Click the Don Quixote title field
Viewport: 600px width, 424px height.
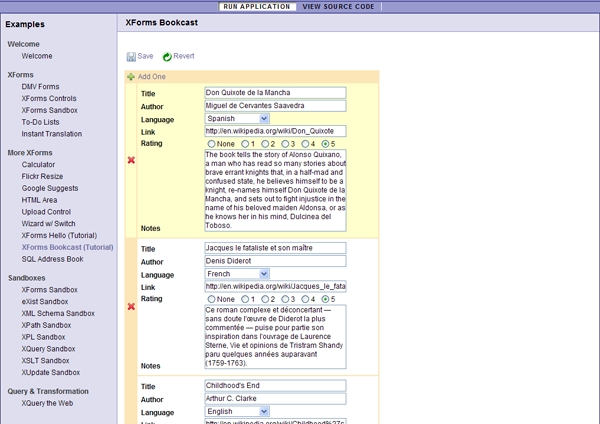click(274, 93)
